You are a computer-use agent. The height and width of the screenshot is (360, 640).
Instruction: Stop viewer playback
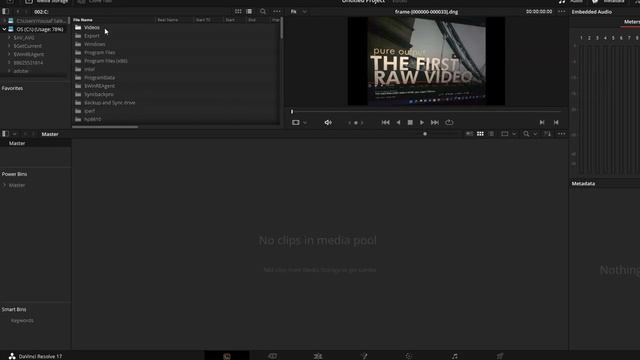tap(410, 122)
